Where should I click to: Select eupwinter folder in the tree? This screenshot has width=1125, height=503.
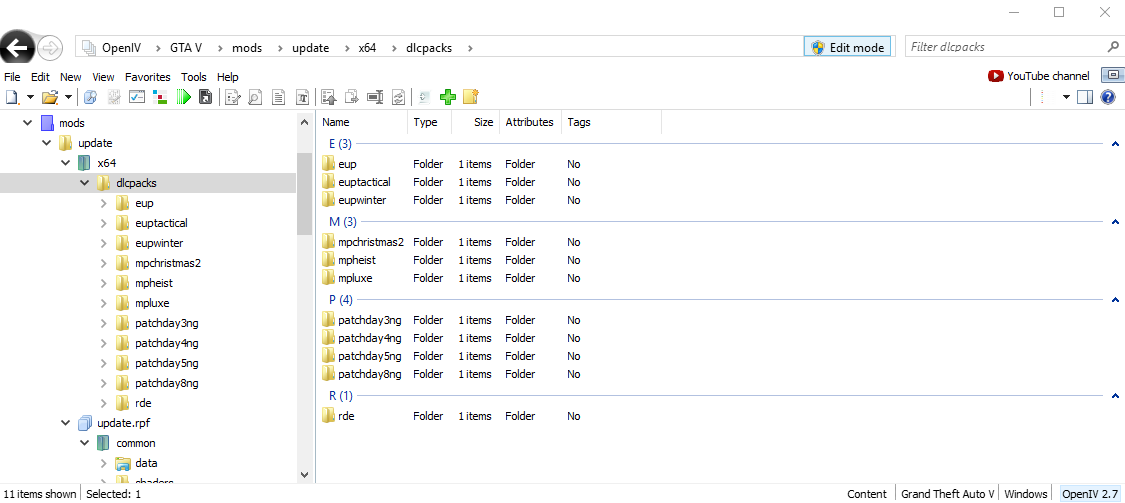click(159, 243)
